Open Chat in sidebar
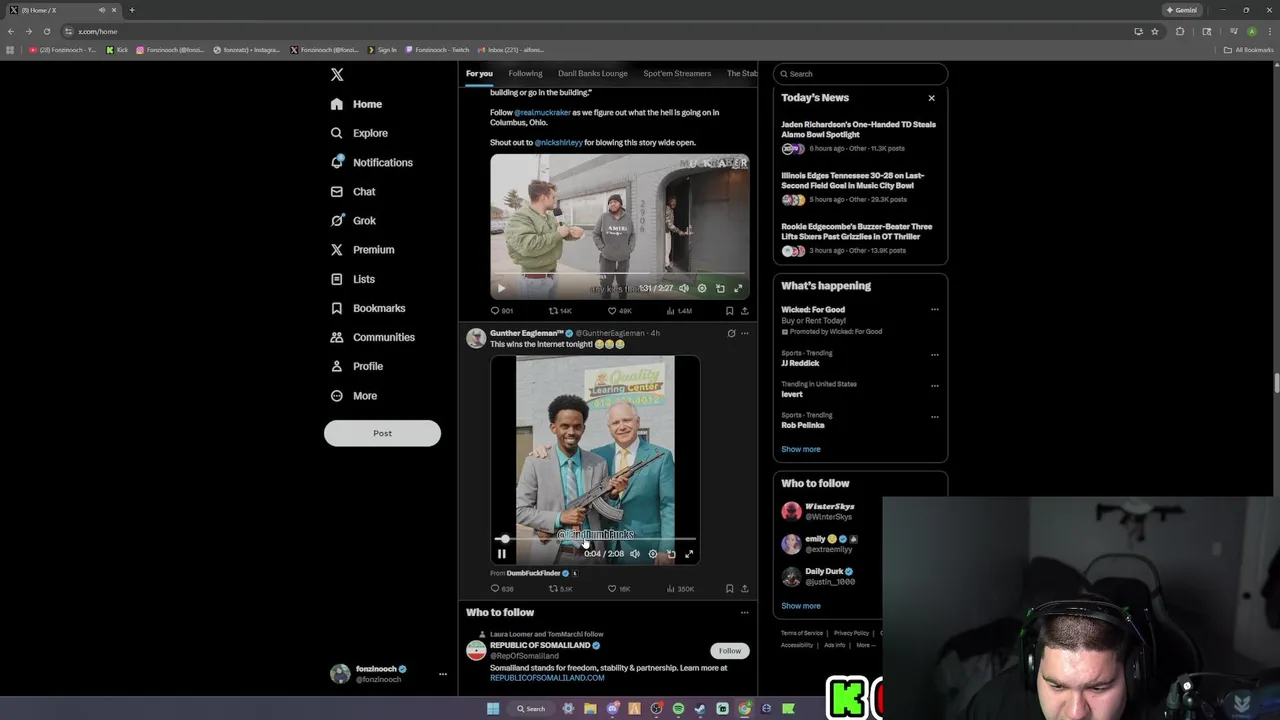The height and width of the screenshot is (720, 1280). tap(352, 191)
